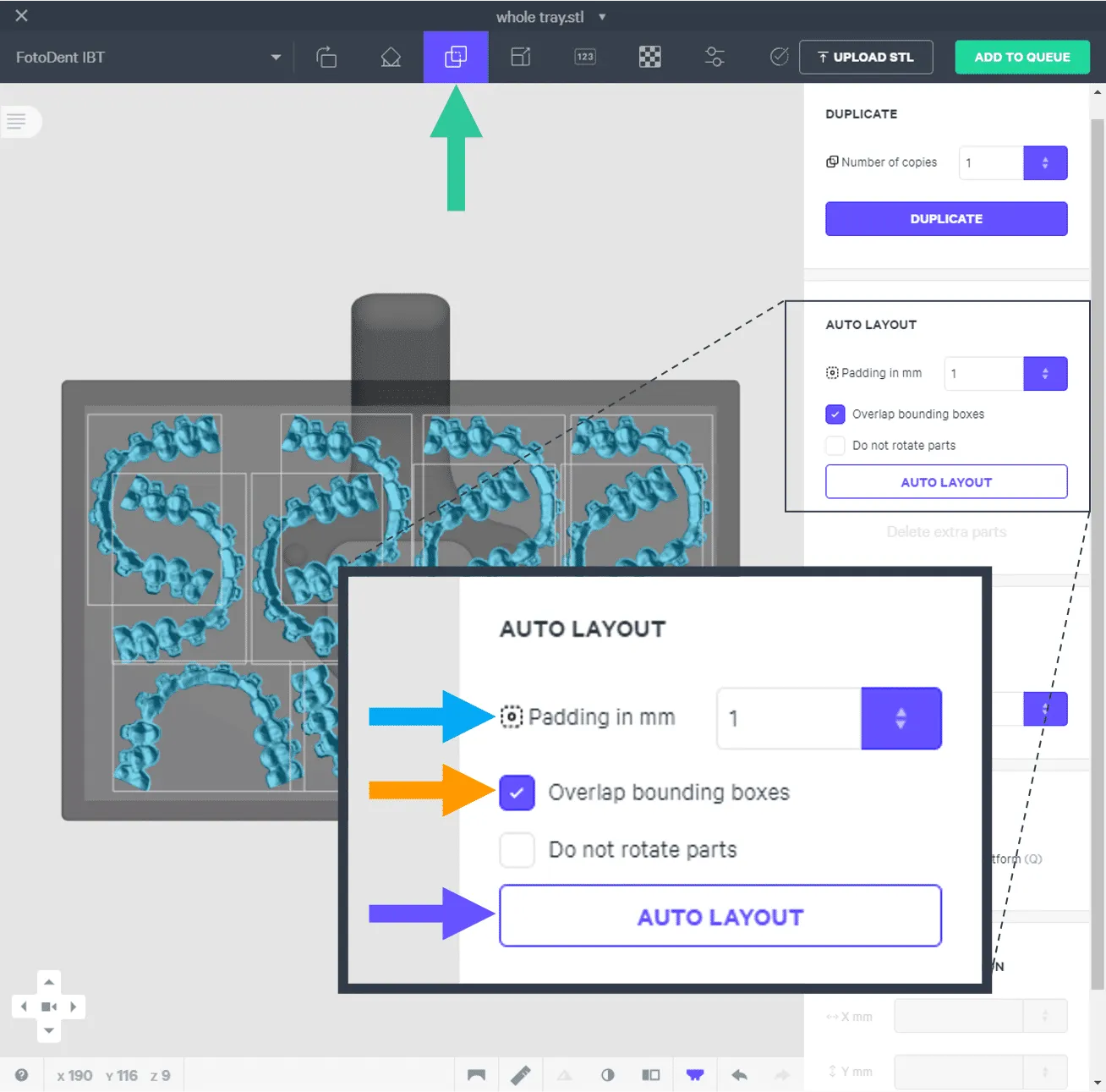The width and height of the screenshot is (1106, 1092).
Task: Select the Rotate tool in top toolbar
Action: (x=326, y=57)
